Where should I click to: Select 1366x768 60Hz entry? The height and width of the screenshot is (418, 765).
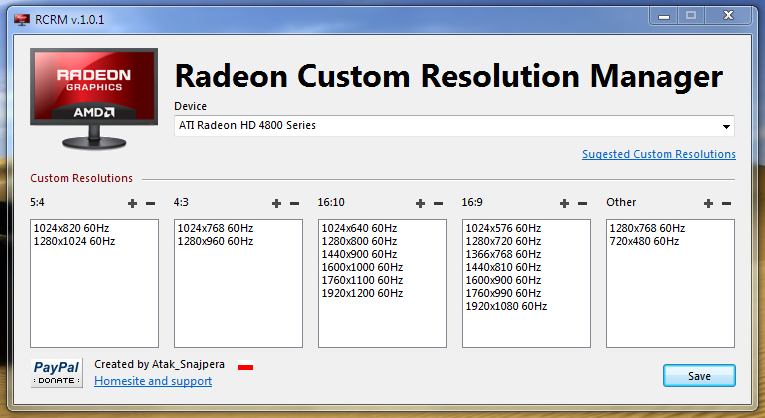point(503,254)
